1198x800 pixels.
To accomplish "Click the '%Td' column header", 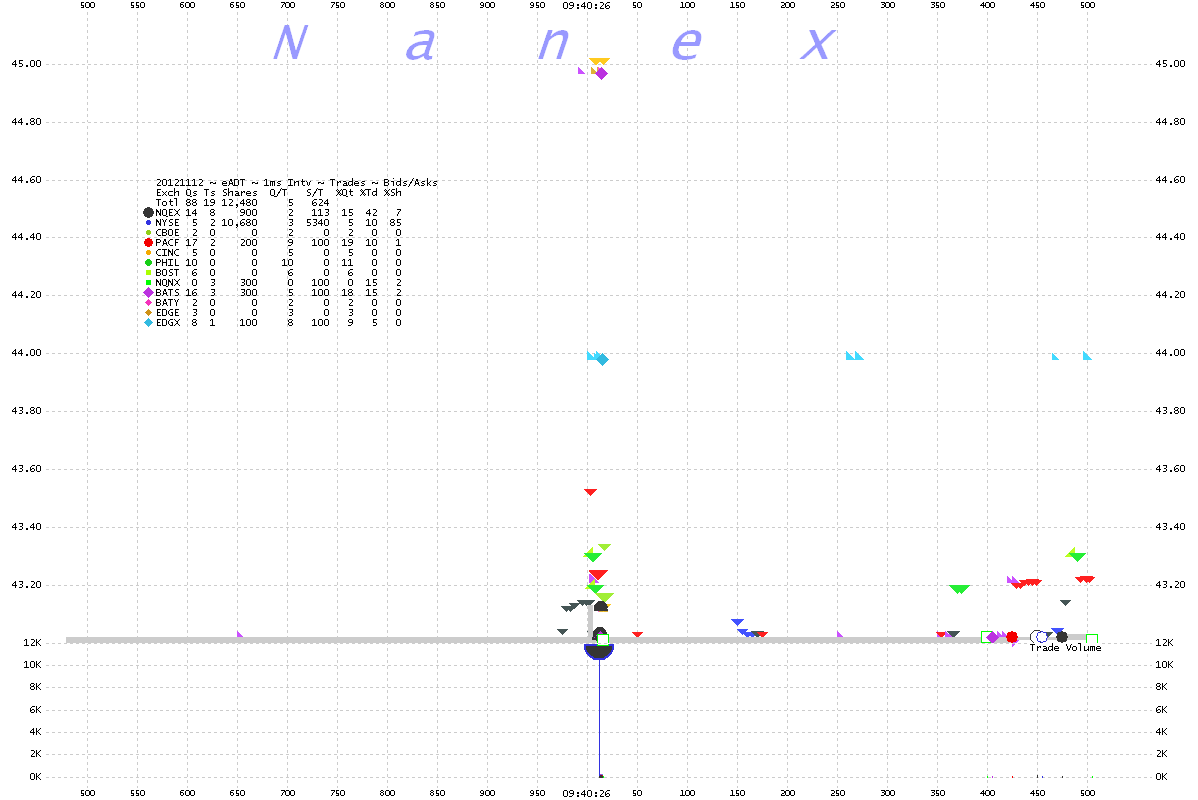I will [368, 193].
